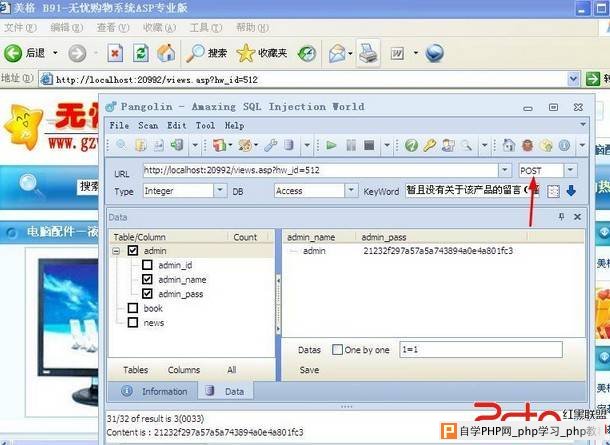
Task: Open Pangolin Edit menu
Action: 177,125
